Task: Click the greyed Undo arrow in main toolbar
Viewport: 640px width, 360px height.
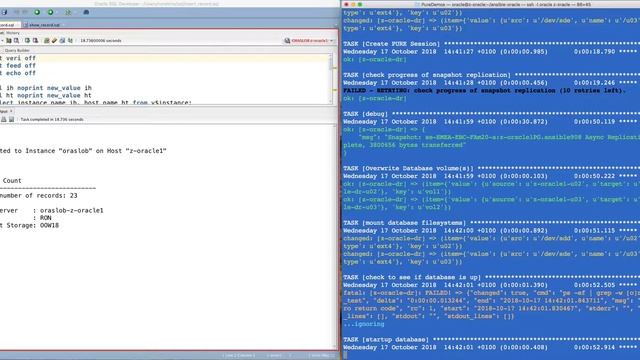Action: click(x=17, y=12)
